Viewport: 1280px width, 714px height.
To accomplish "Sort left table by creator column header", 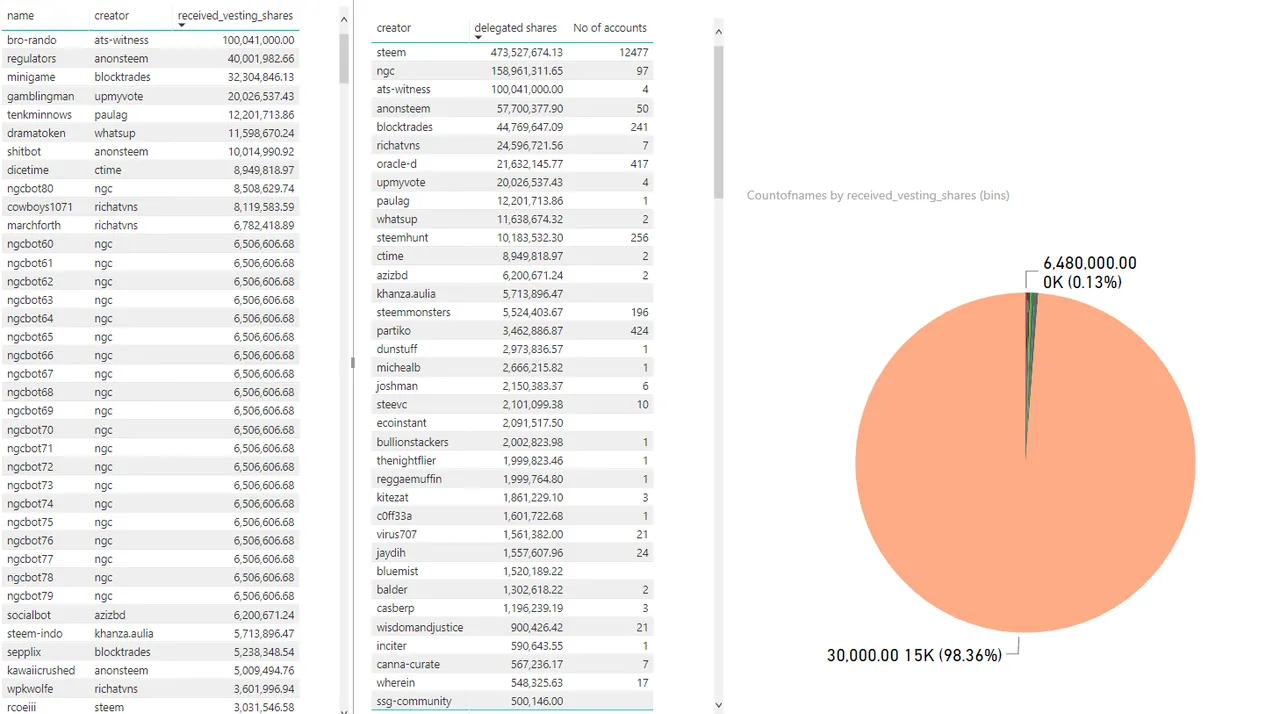I will tap(111, 15).
